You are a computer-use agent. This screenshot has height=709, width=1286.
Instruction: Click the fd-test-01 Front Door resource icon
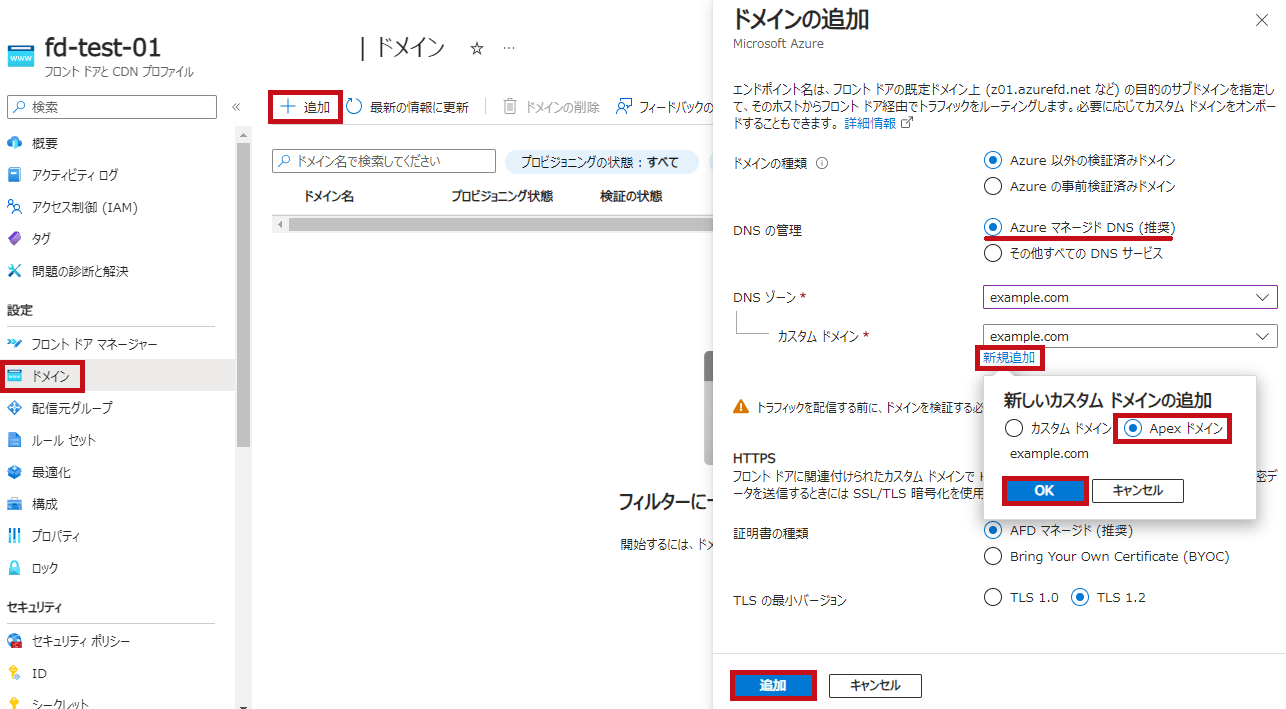[21, 55]
